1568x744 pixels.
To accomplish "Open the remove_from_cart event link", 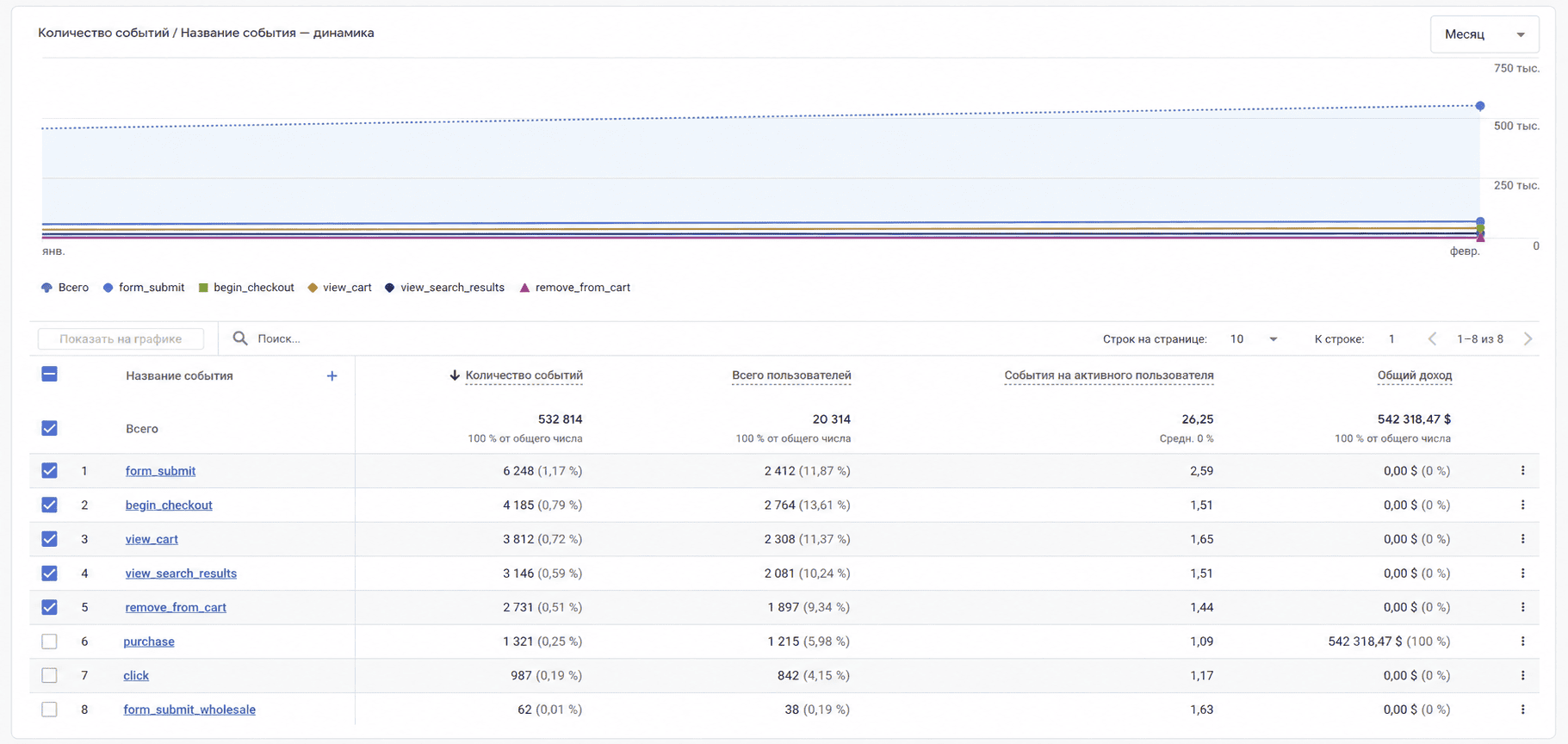I will [x=176, y=607].
